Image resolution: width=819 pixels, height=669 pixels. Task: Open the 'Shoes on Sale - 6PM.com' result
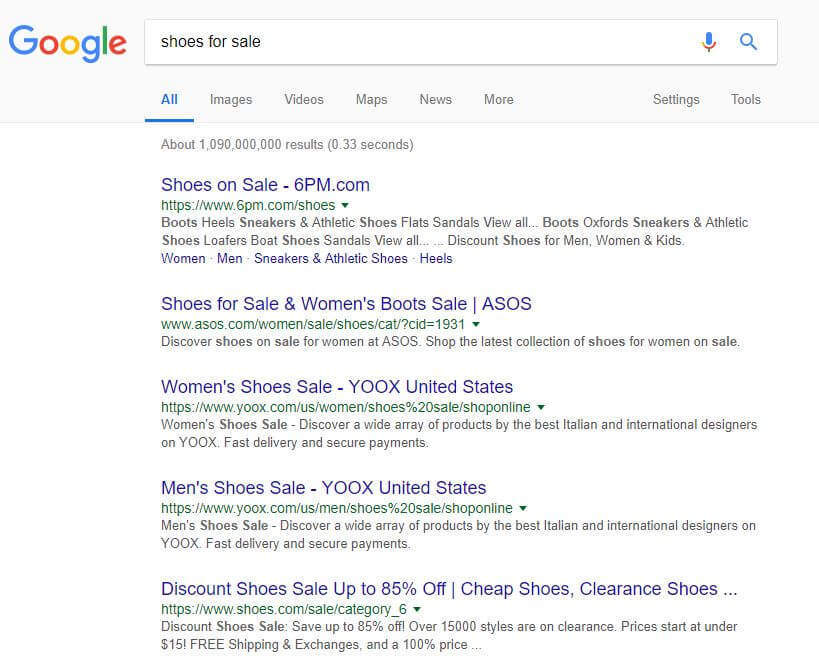coord(265,185)
